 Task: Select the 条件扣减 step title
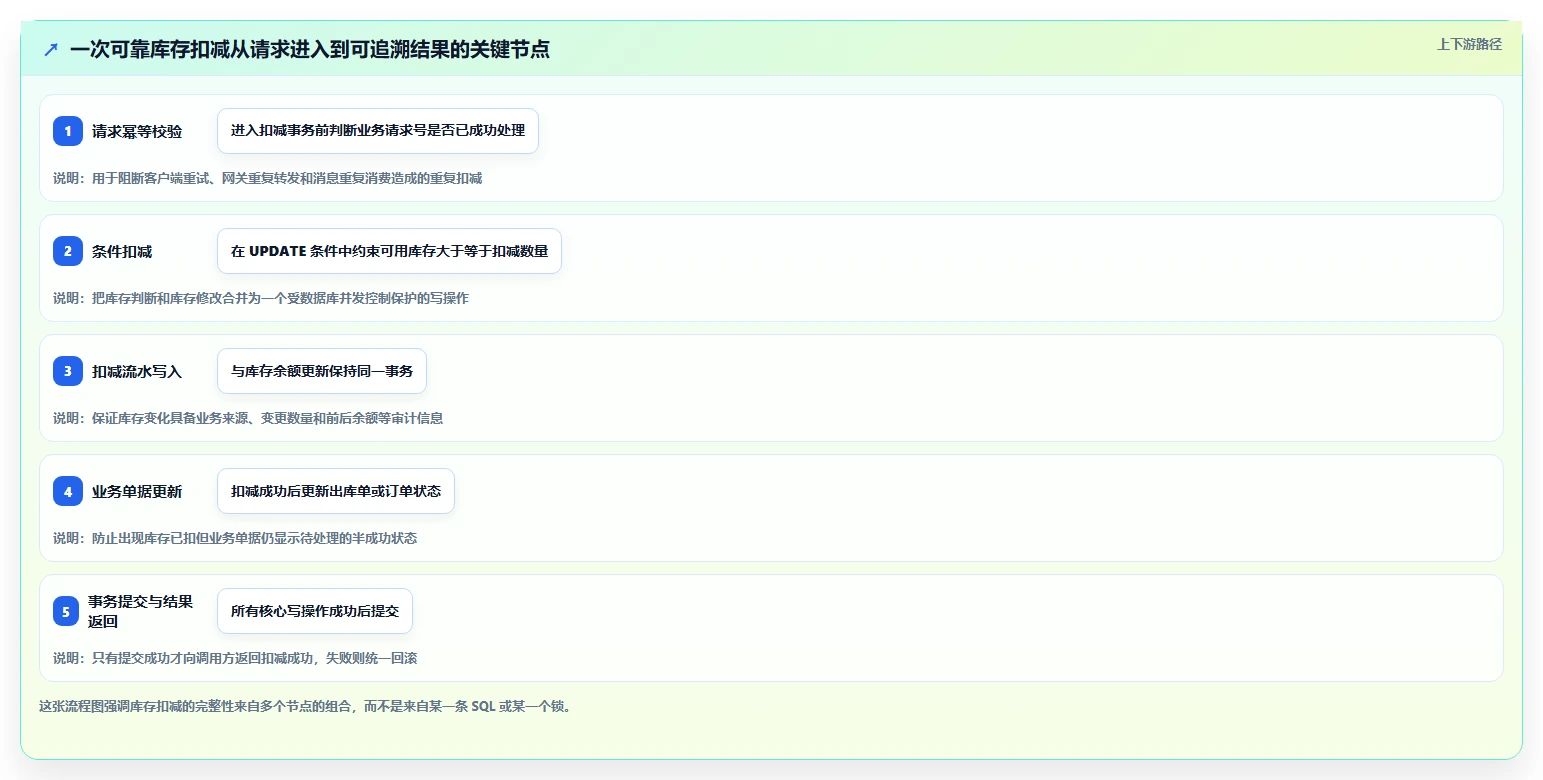click(122, 251)
